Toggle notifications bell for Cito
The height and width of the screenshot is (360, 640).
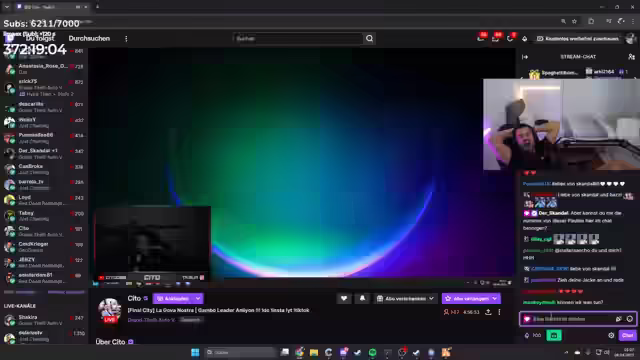click(362, 298)
